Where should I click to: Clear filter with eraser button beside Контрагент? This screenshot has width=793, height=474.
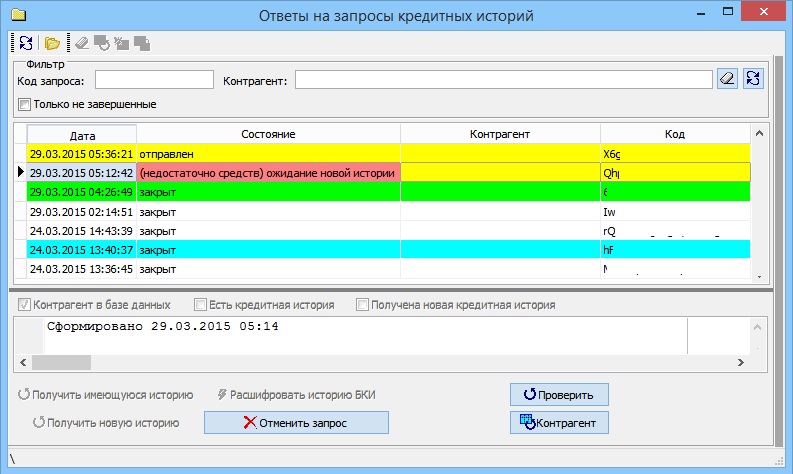727,79
